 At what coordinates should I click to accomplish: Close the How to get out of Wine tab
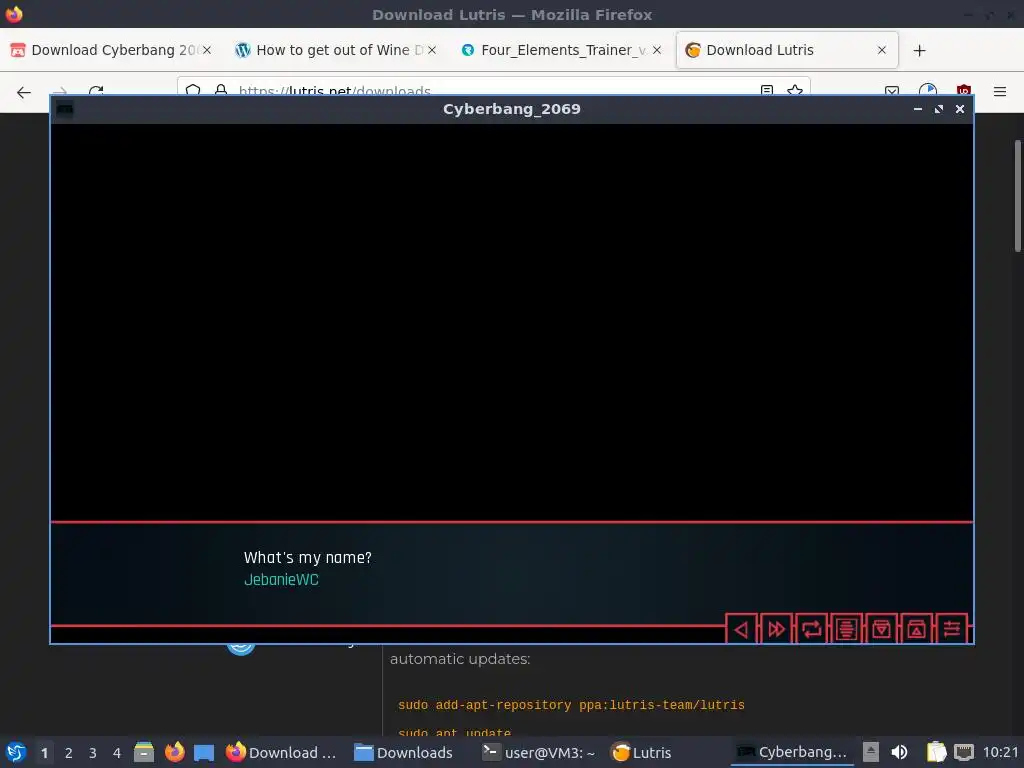coord(432,50)
